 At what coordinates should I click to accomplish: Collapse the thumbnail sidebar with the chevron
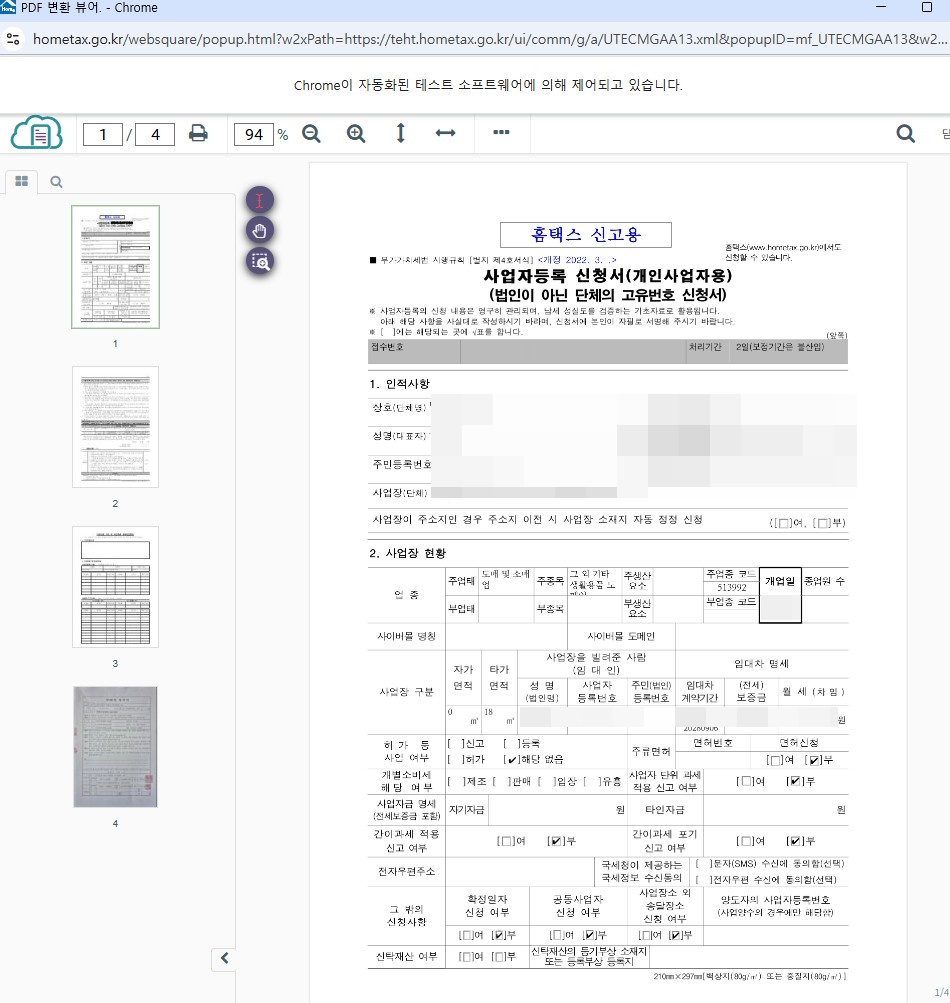pyautogui.click(x=224, y=958)
